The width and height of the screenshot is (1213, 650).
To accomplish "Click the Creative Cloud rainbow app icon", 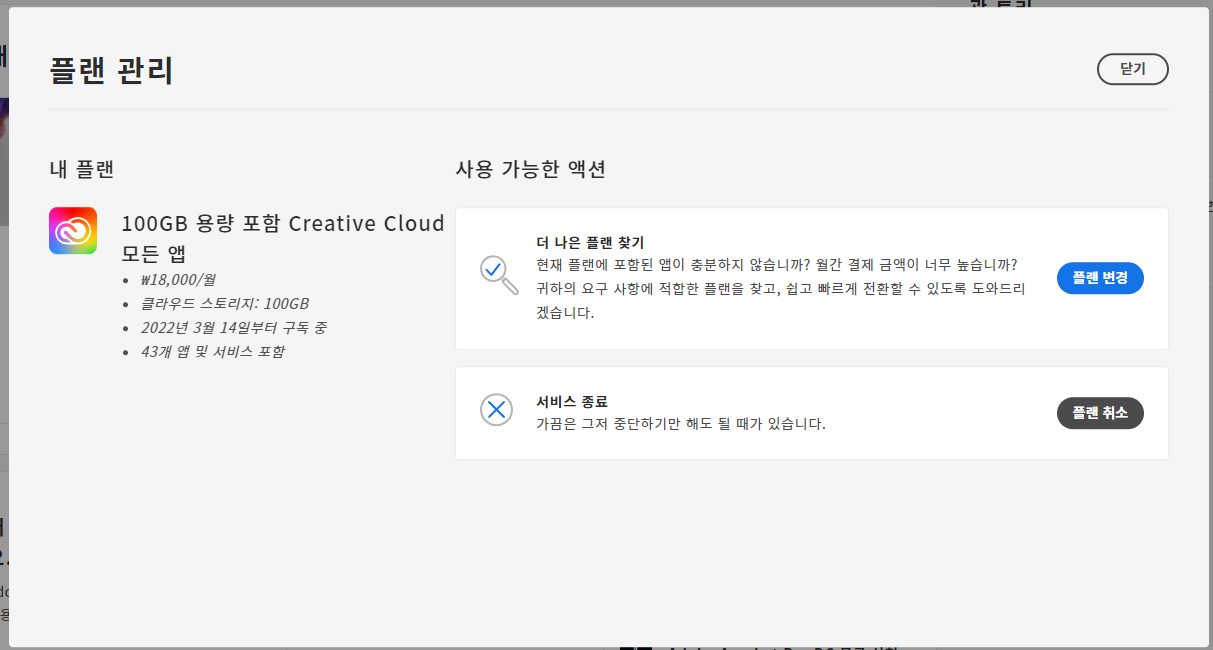I will coord(73,231).
